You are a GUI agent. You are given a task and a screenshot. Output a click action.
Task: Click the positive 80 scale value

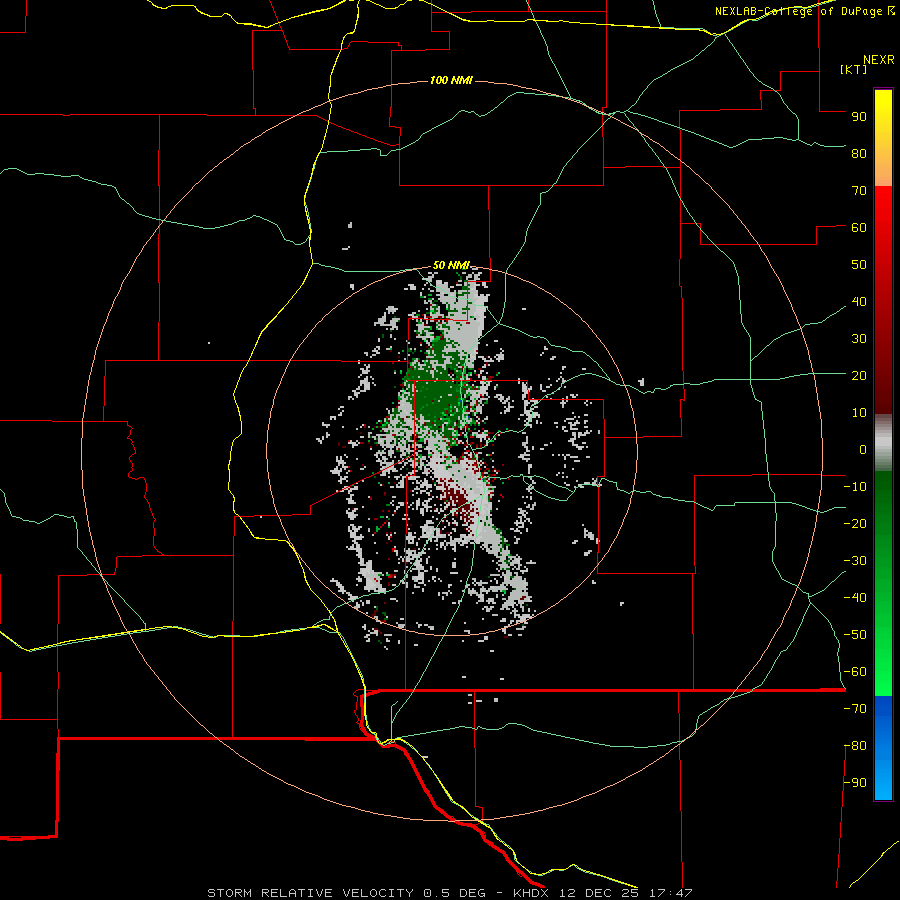point(859,153)
